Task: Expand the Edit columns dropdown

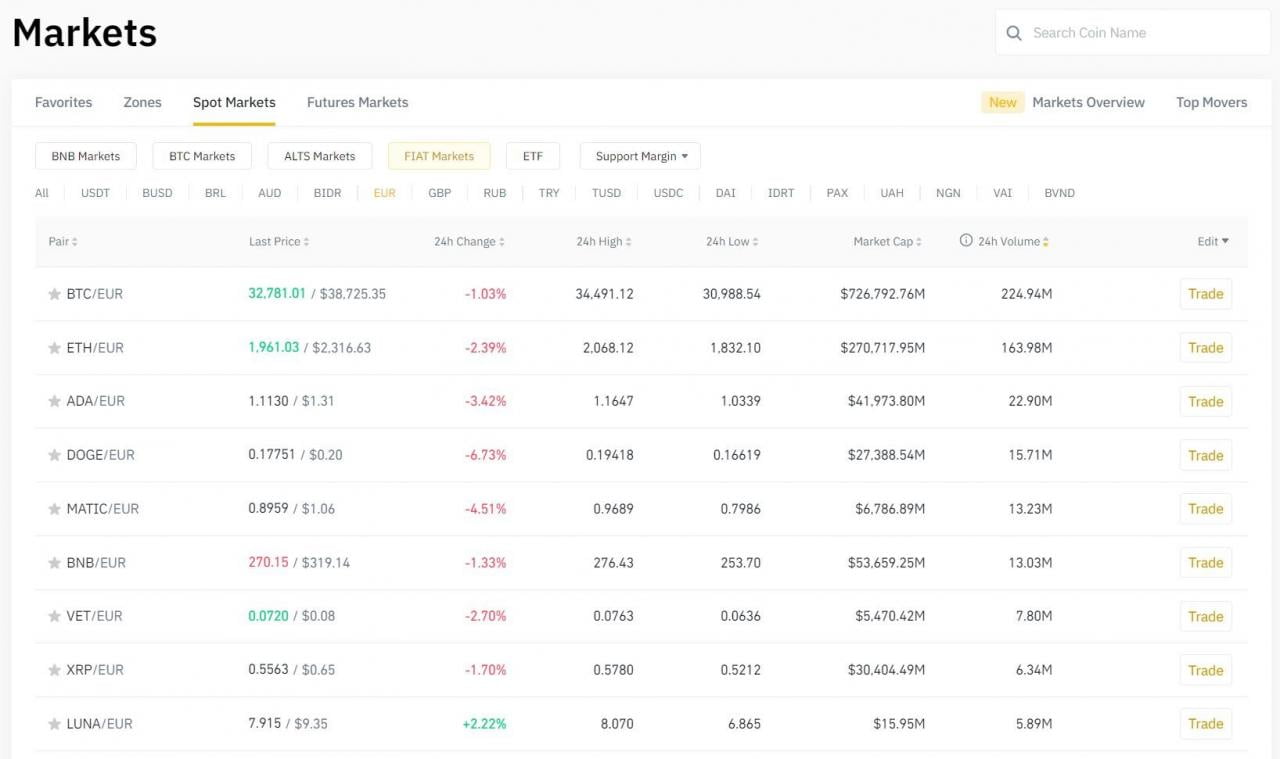Action: click(1213, 241)
